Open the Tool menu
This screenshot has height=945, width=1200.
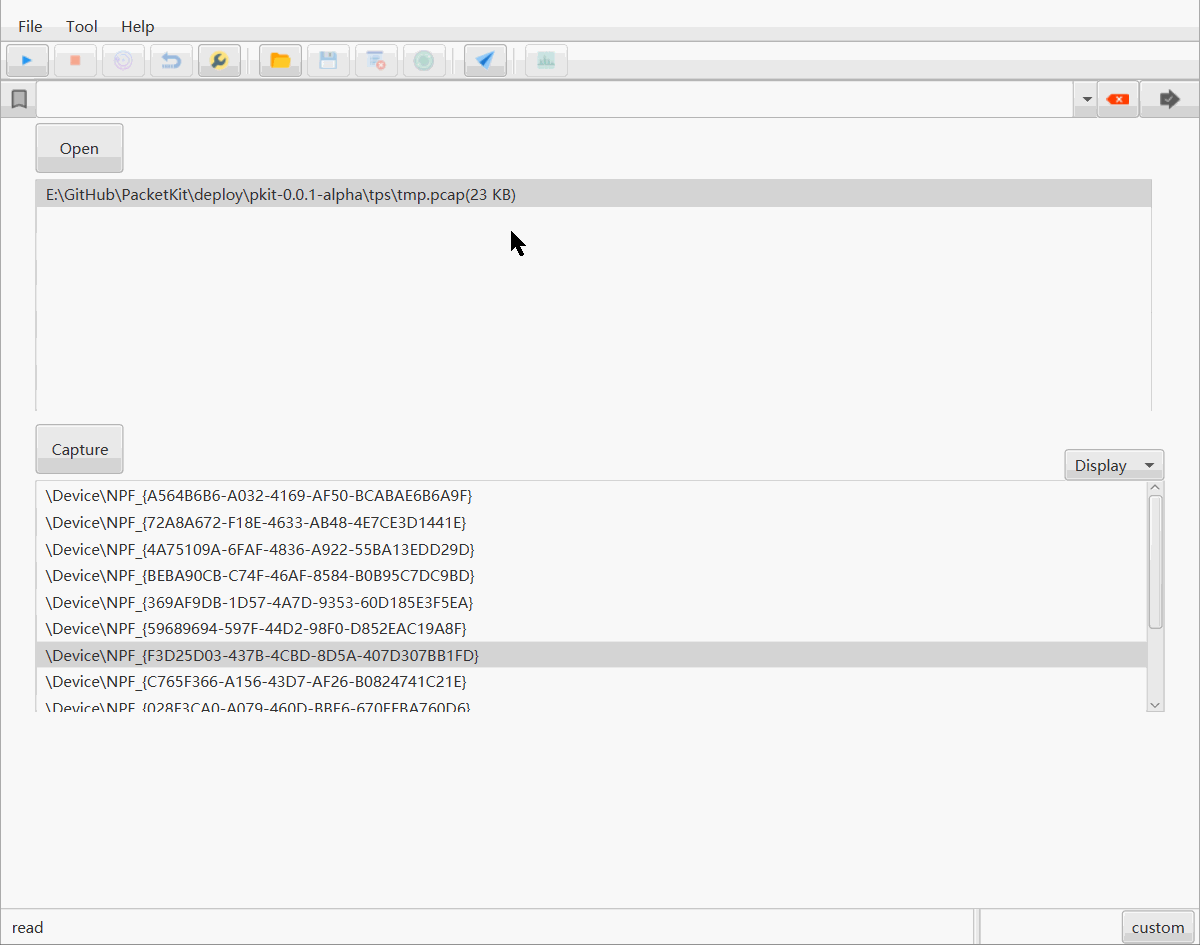click(82, 27)
